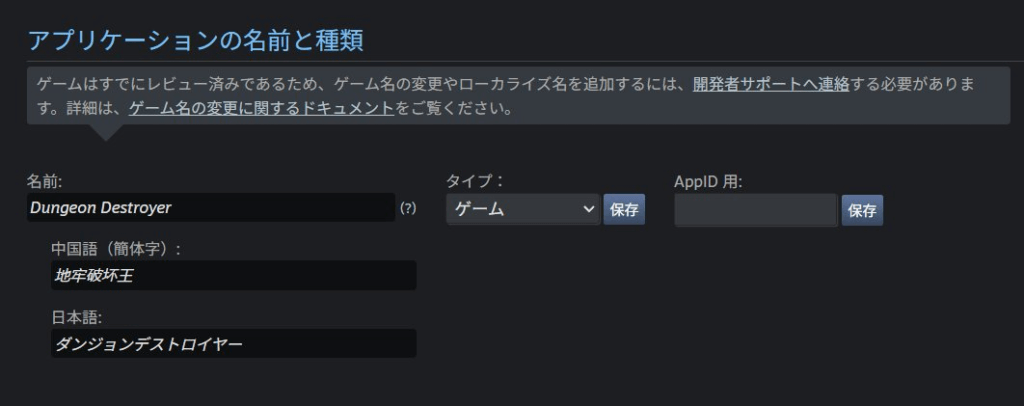The width and height of the screenshot is (1024, 406).
Task: Click the (?) help icon beside name field
Action: tap(408, 208)
